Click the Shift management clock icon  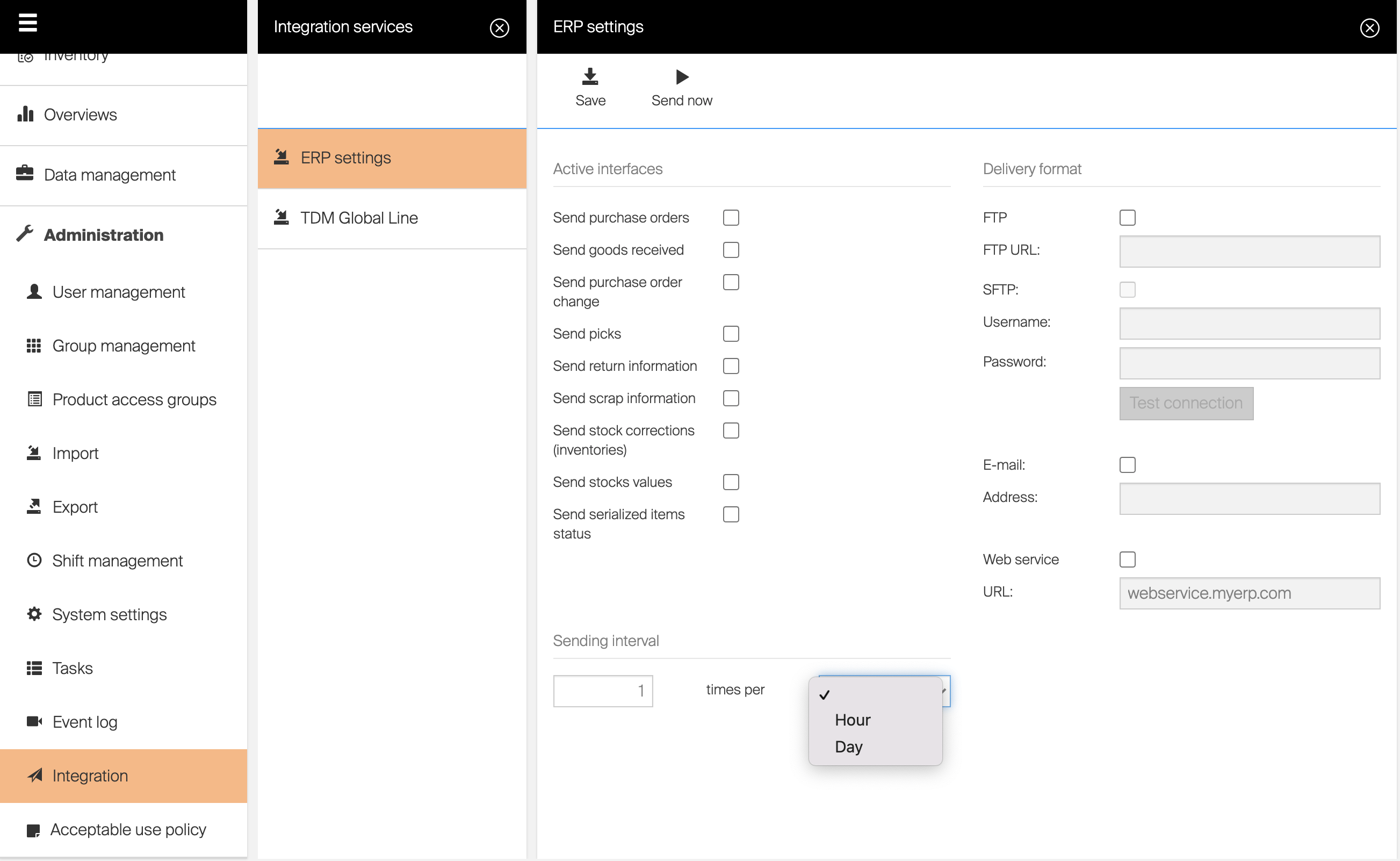[34, 561]
